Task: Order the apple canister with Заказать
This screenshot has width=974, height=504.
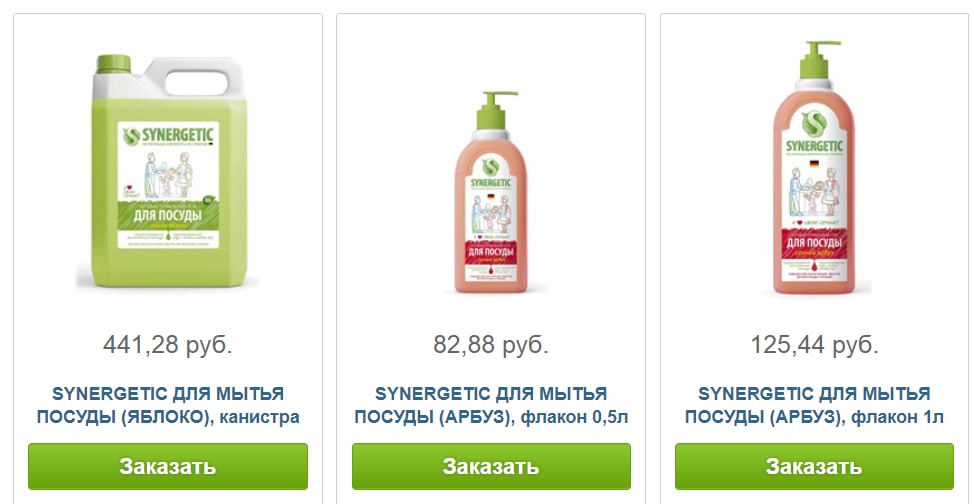Action: pos(168,466)
